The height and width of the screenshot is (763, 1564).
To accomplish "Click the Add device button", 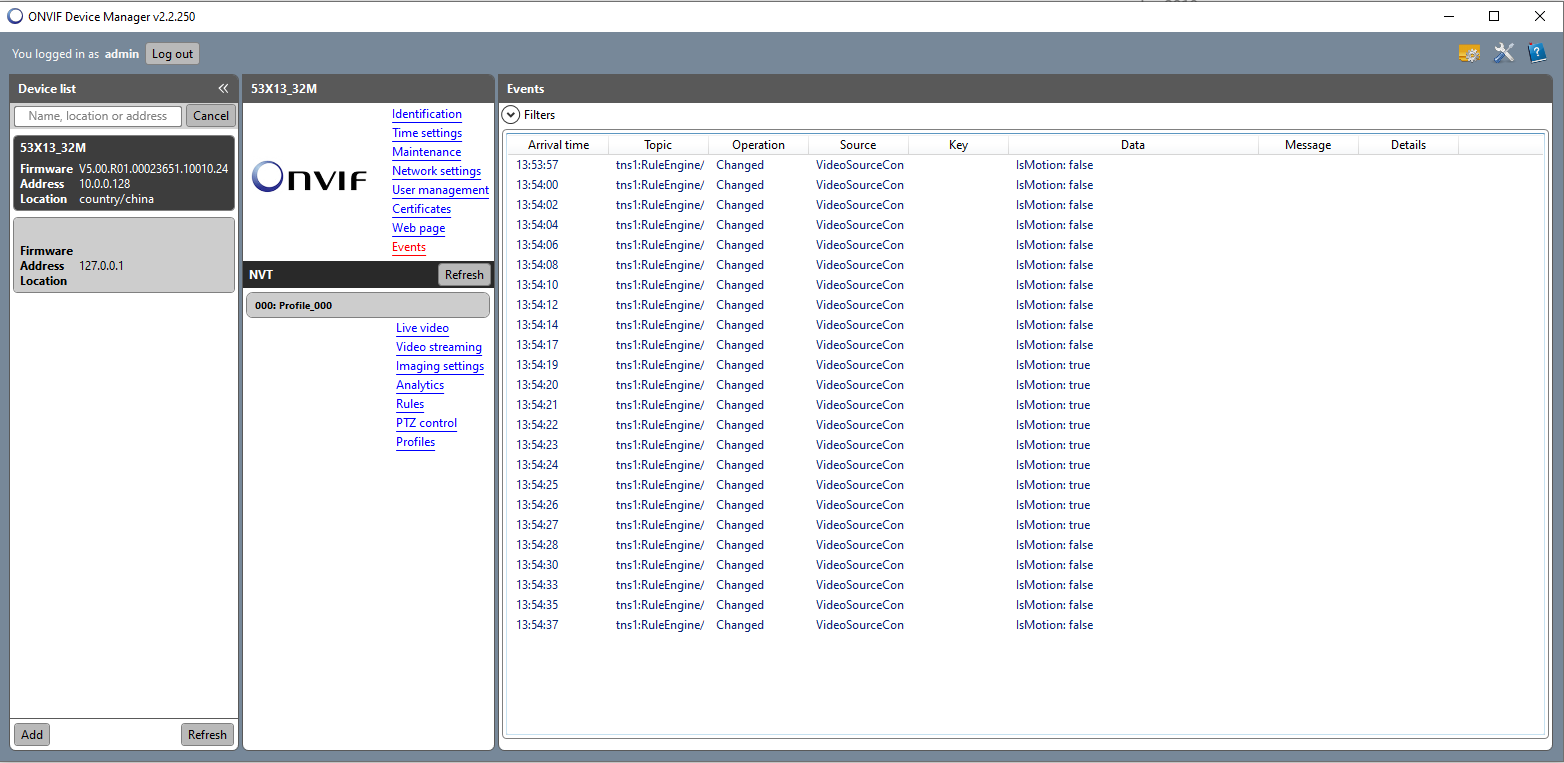I will [32, 735].
